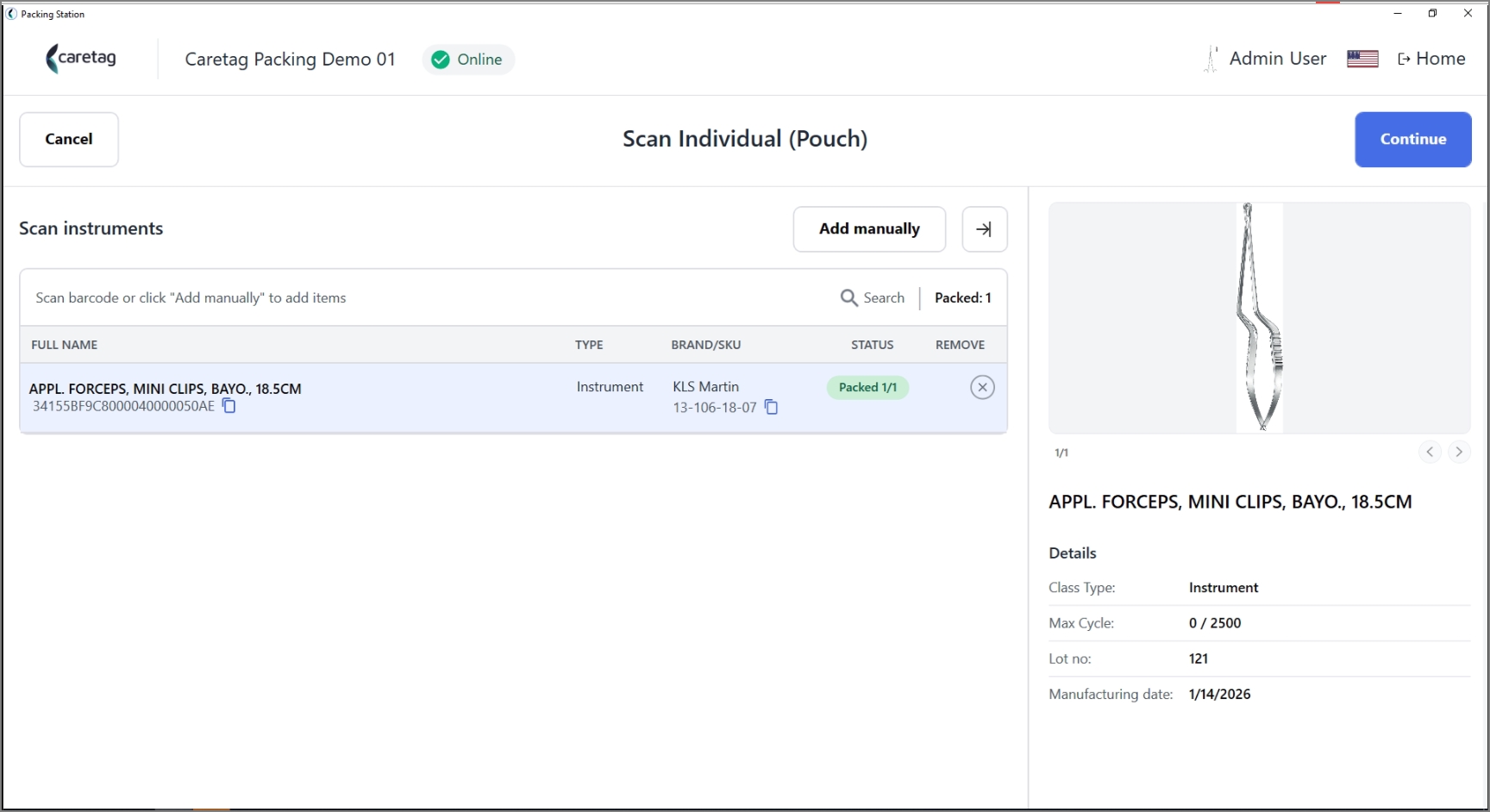Click the Packed: 1 counter

tap(963, 297)
